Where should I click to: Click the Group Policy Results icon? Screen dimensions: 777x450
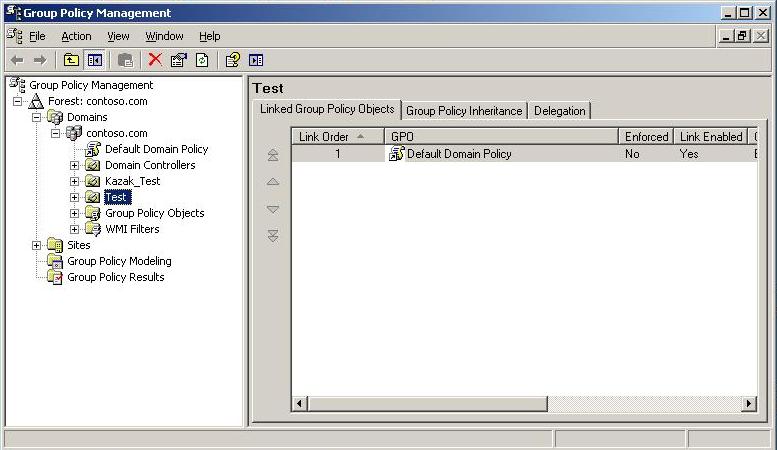(x=55, y=277)
